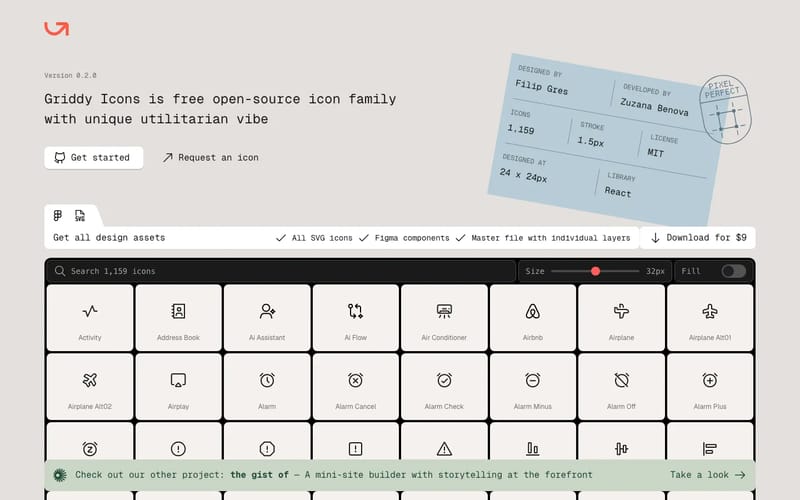Select the Airplay icon tile
The width and height of the screenshot is (800, 500).
178,387
